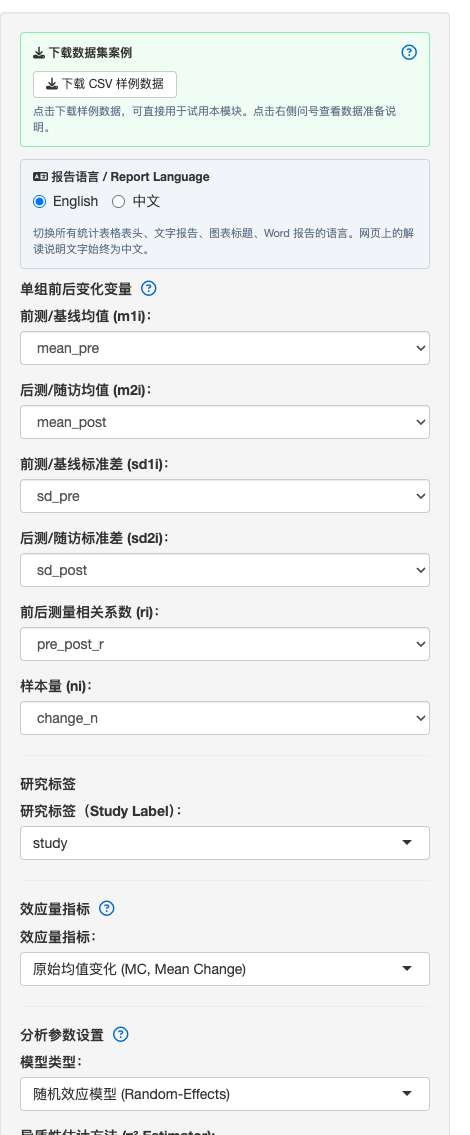Click the language icon beside 报告语言
Viewport: 470px width, 1135px height.
click(41, 177)
